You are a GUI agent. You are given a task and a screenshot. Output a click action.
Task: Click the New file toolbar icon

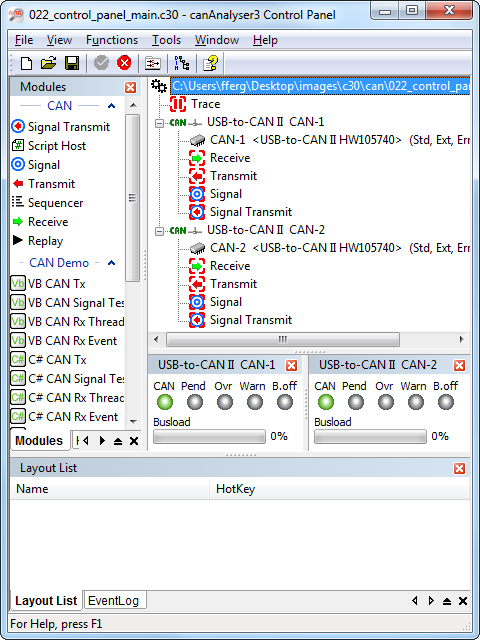27,63
